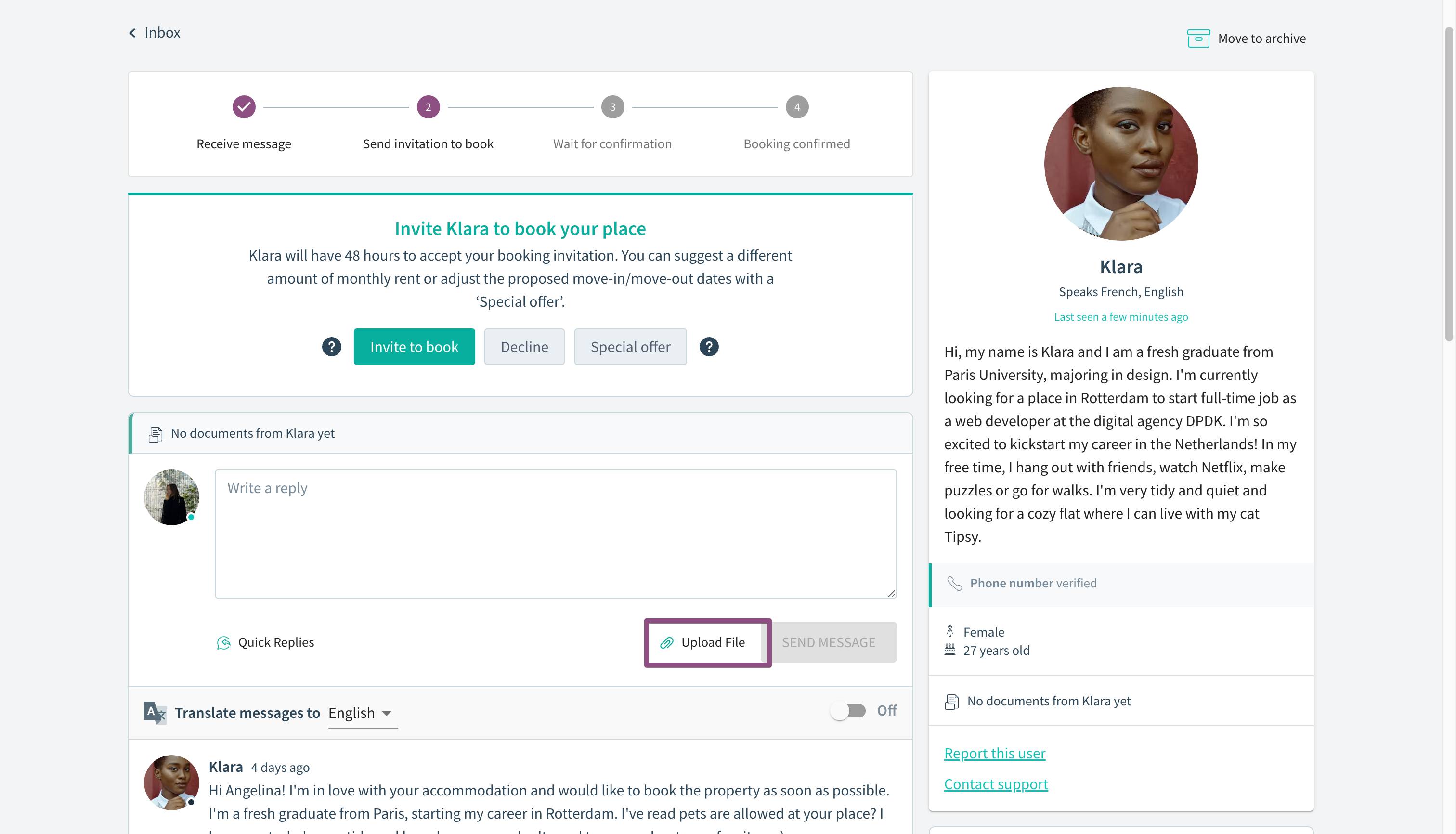This screenshot has height=834, width=1456.
Task: Click help icon right of Special offer
Action: [x=709, y=347]
